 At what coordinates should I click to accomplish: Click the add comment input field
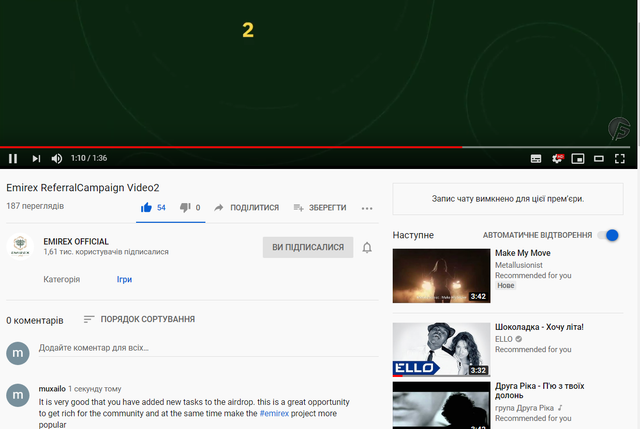pyautogui.click(x=208, y=348)
